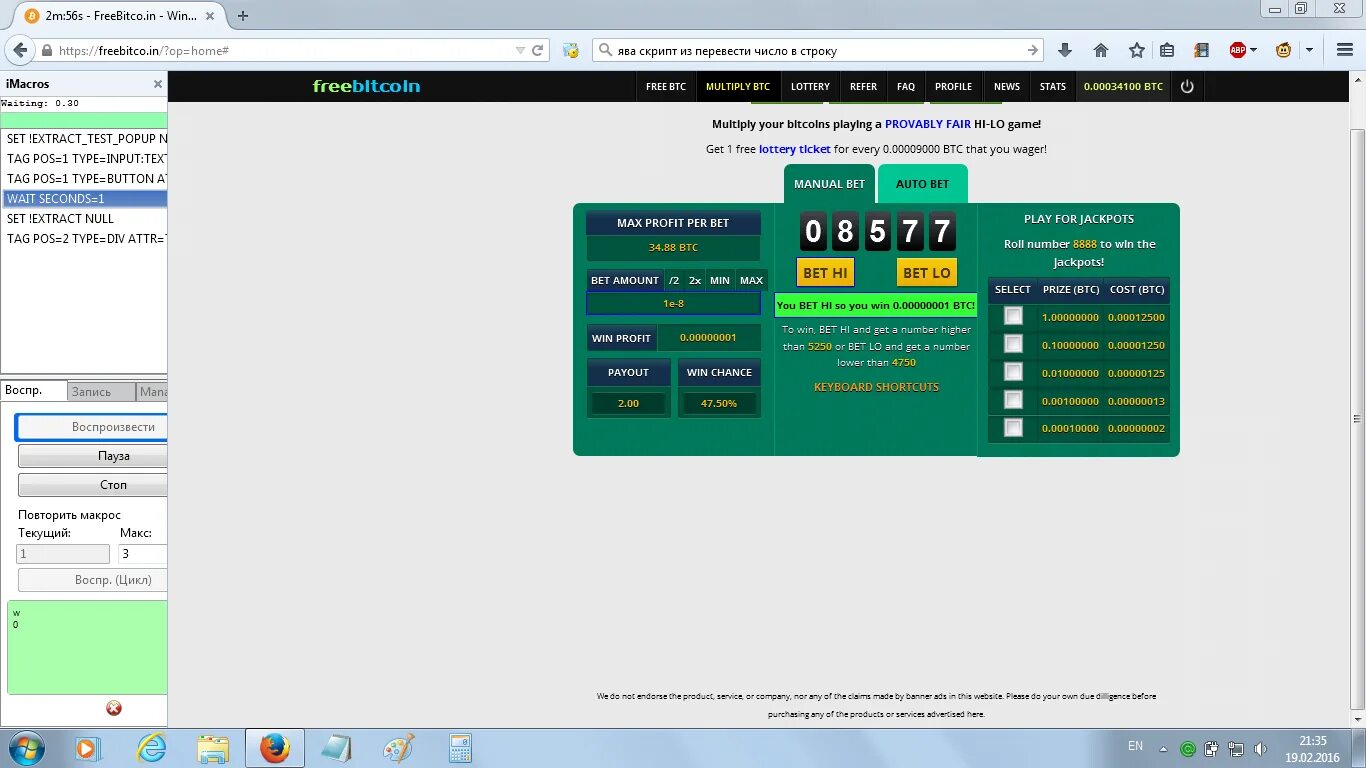
Task: Click the 0.00034100 BTC balance
Action: [x=1123, y=87]
